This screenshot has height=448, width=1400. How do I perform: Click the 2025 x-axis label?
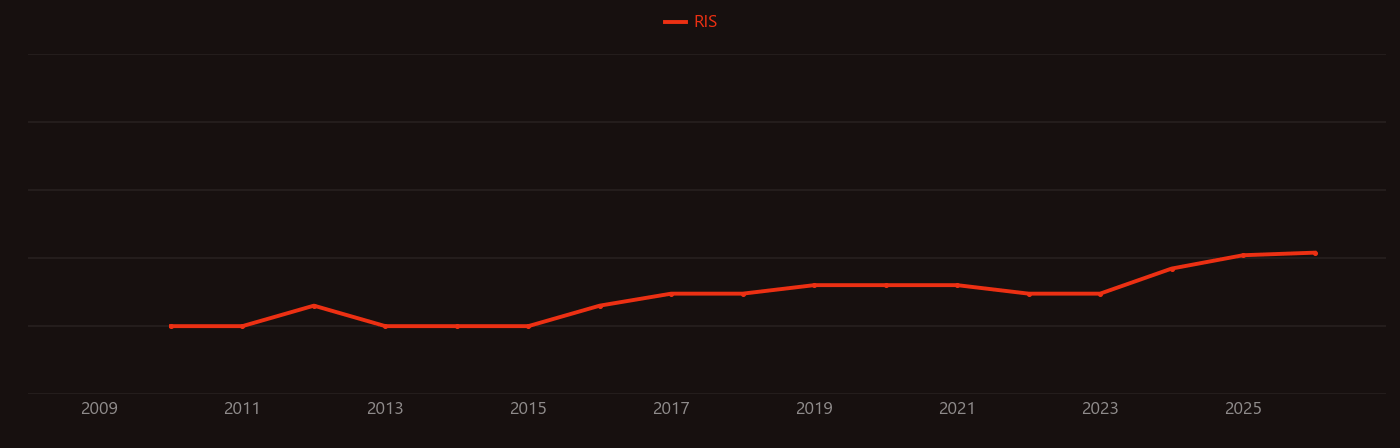[x=1243, y=409]
